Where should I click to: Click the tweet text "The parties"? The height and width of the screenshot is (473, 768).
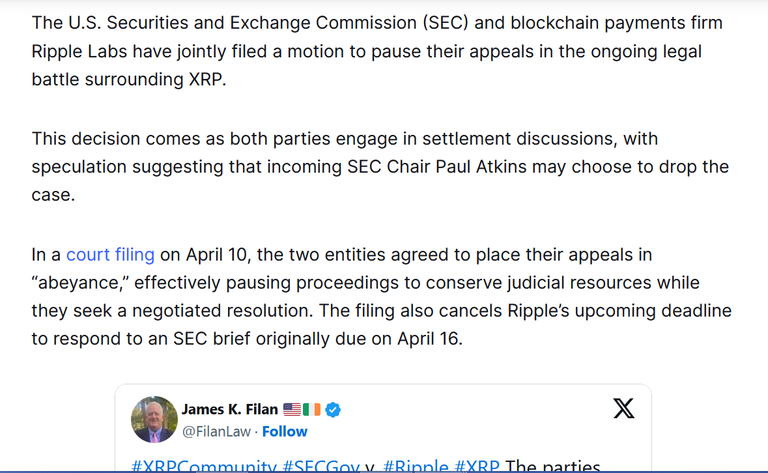tap(552, 466)
